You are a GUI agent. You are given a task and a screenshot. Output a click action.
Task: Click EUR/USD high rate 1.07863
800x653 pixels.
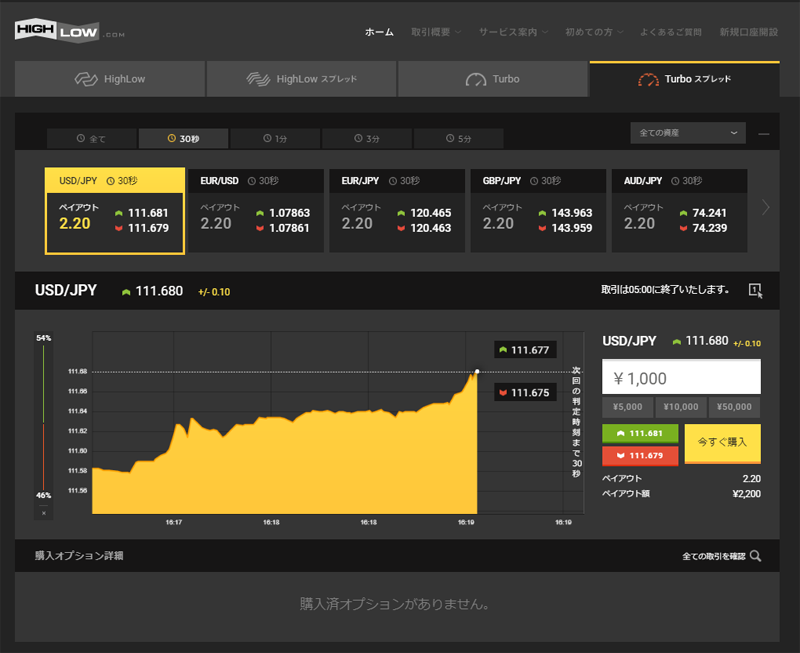point(289,213)
